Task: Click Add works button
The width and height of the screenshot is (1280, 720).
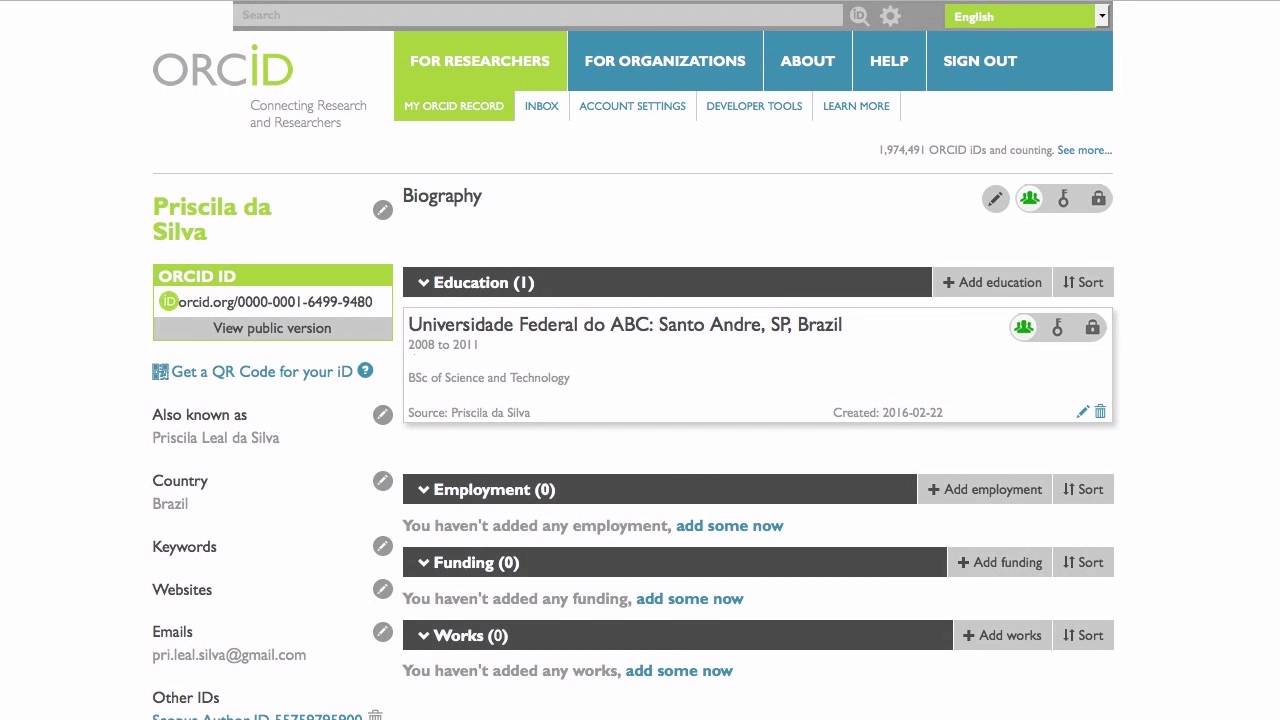Action: tap(1002, 635)
